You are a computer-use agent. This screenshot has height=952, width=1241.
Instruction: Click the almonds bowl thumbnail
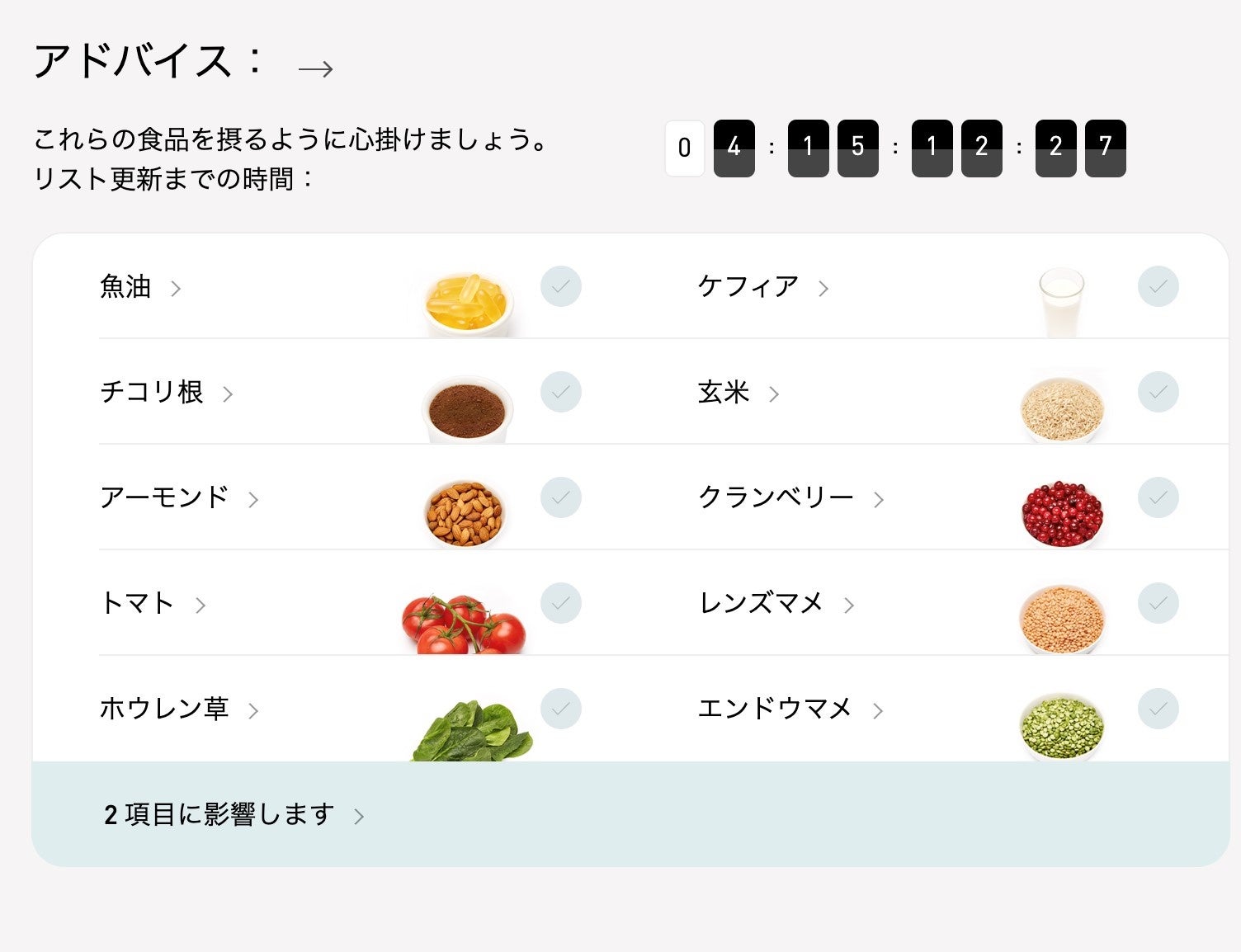point(466,510)
